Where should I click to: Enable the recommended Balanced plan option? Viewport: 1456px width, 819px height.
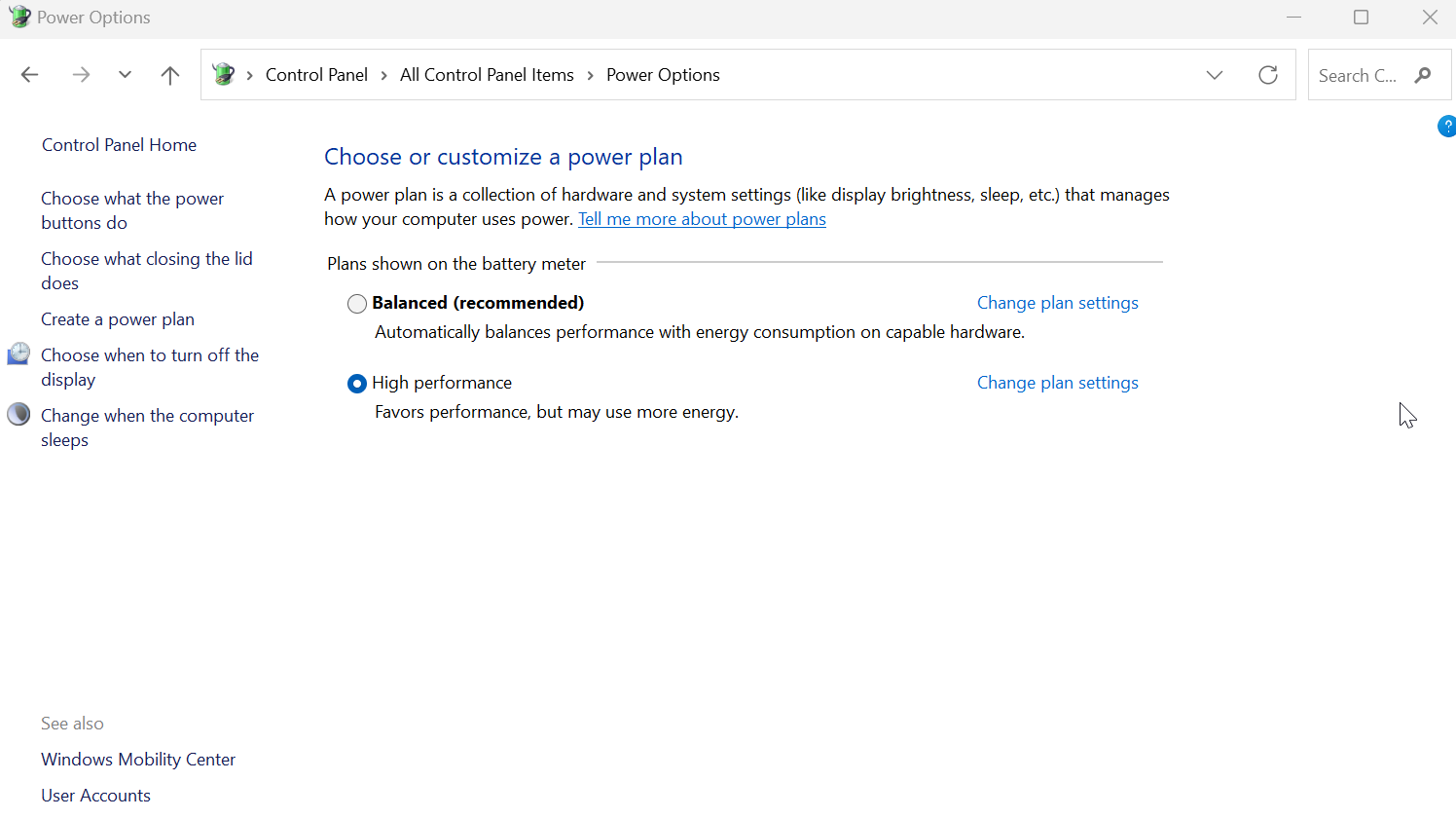click(357, 303)
